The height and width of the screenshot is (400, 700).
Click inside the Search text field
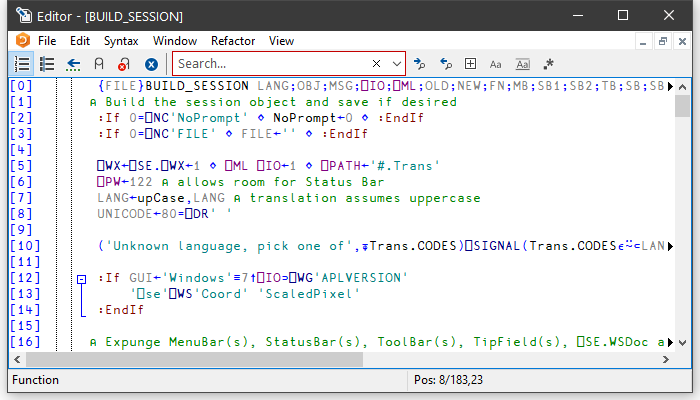(x=270, y=64)
